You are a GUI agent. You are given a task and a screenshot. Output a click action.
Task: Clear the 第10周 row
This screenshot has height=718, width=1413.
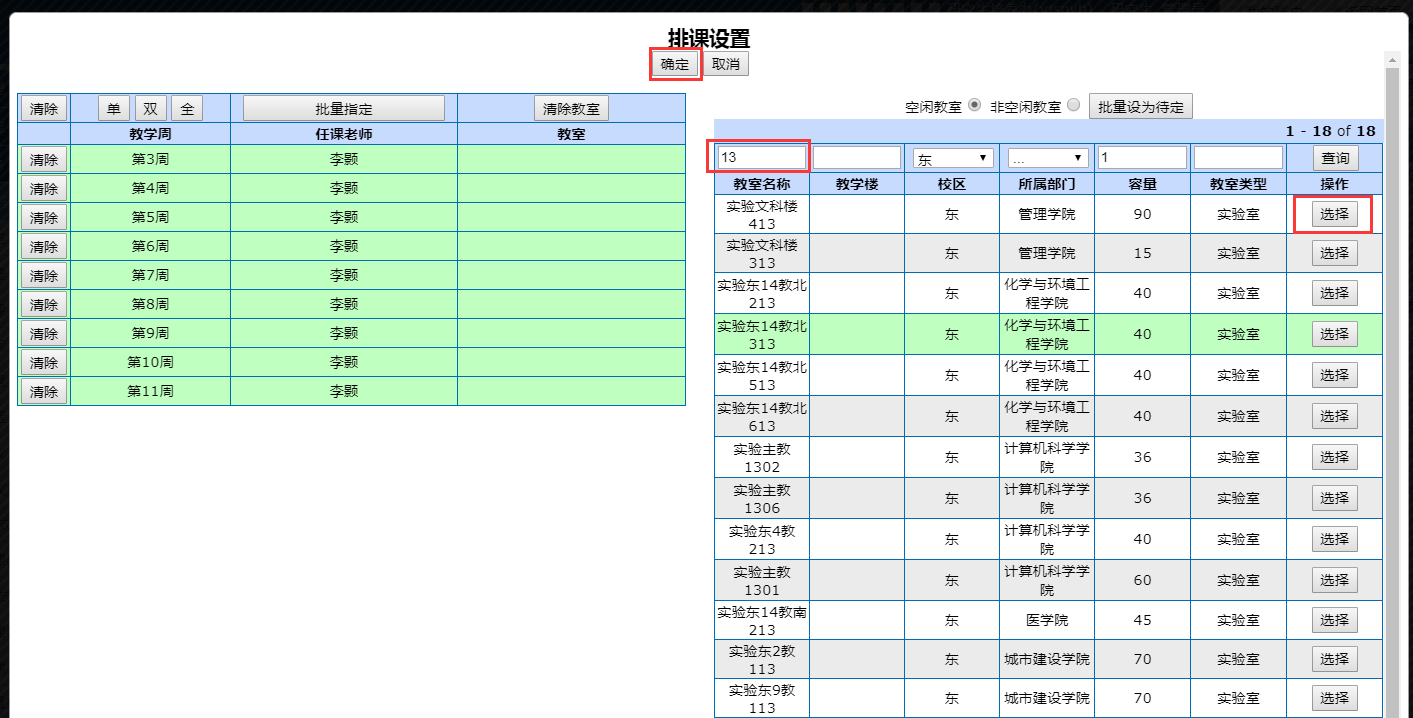click(x=44, y=362)
